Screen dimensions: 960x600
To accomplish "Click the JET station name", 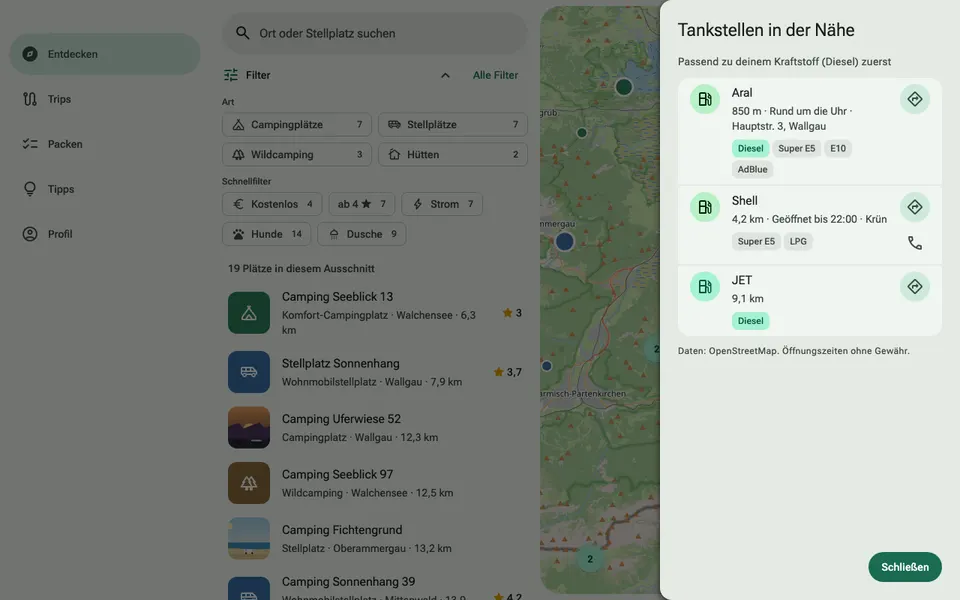I will click(741, 280).
